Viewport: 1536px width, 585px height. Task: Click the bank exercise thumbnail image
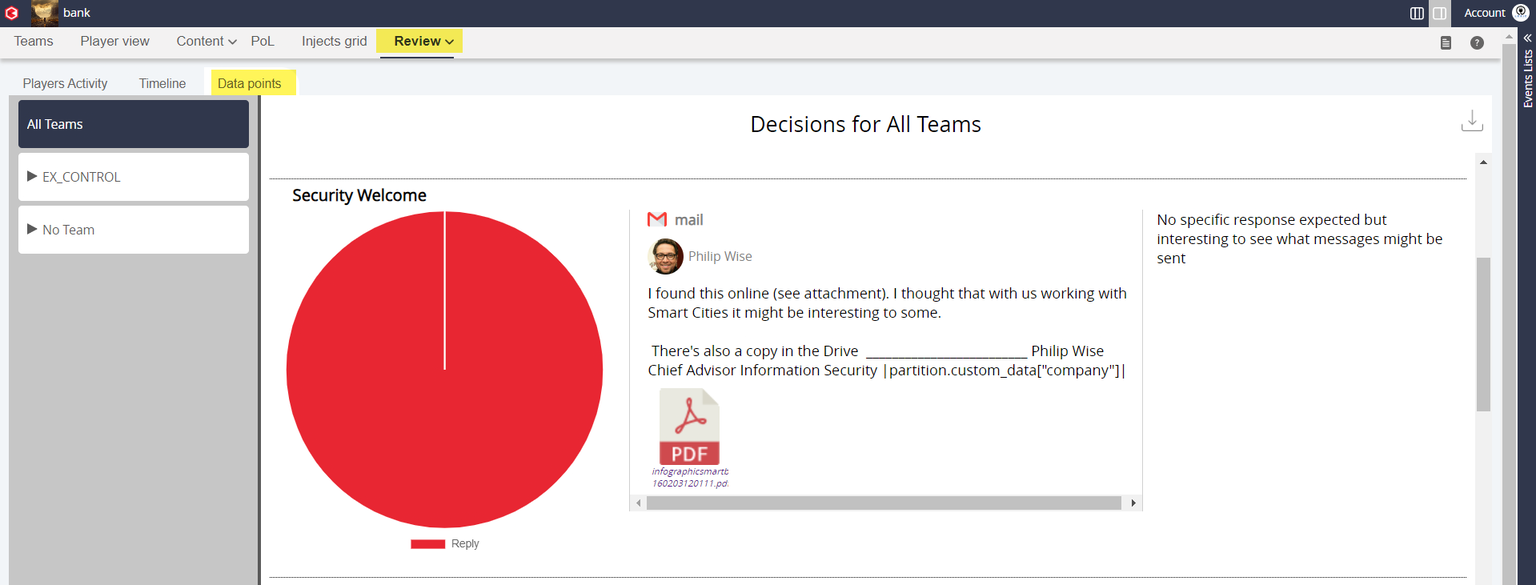tap(45, 13)
